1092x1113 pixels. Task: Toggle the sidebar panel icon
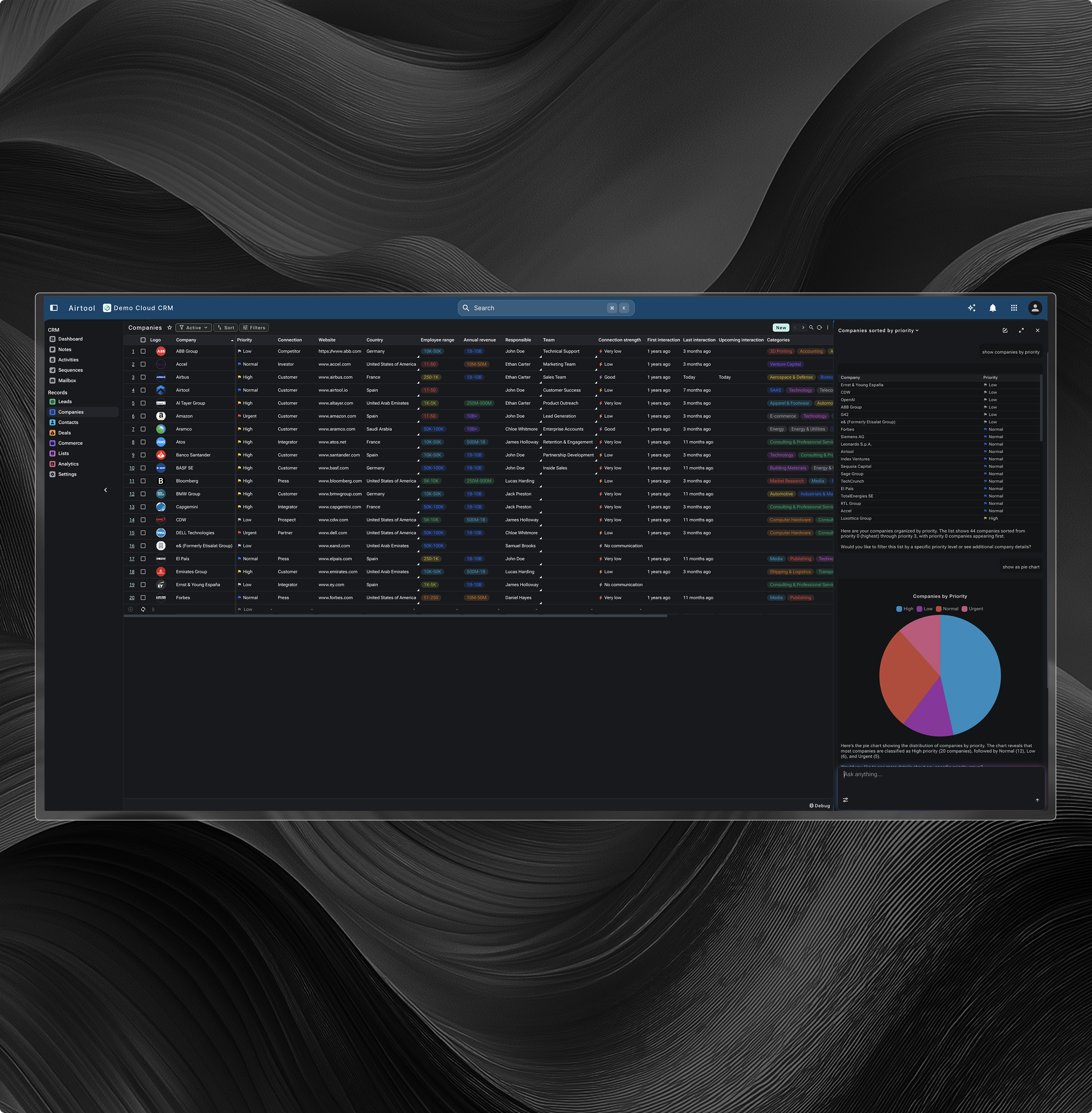pos(54,308)
